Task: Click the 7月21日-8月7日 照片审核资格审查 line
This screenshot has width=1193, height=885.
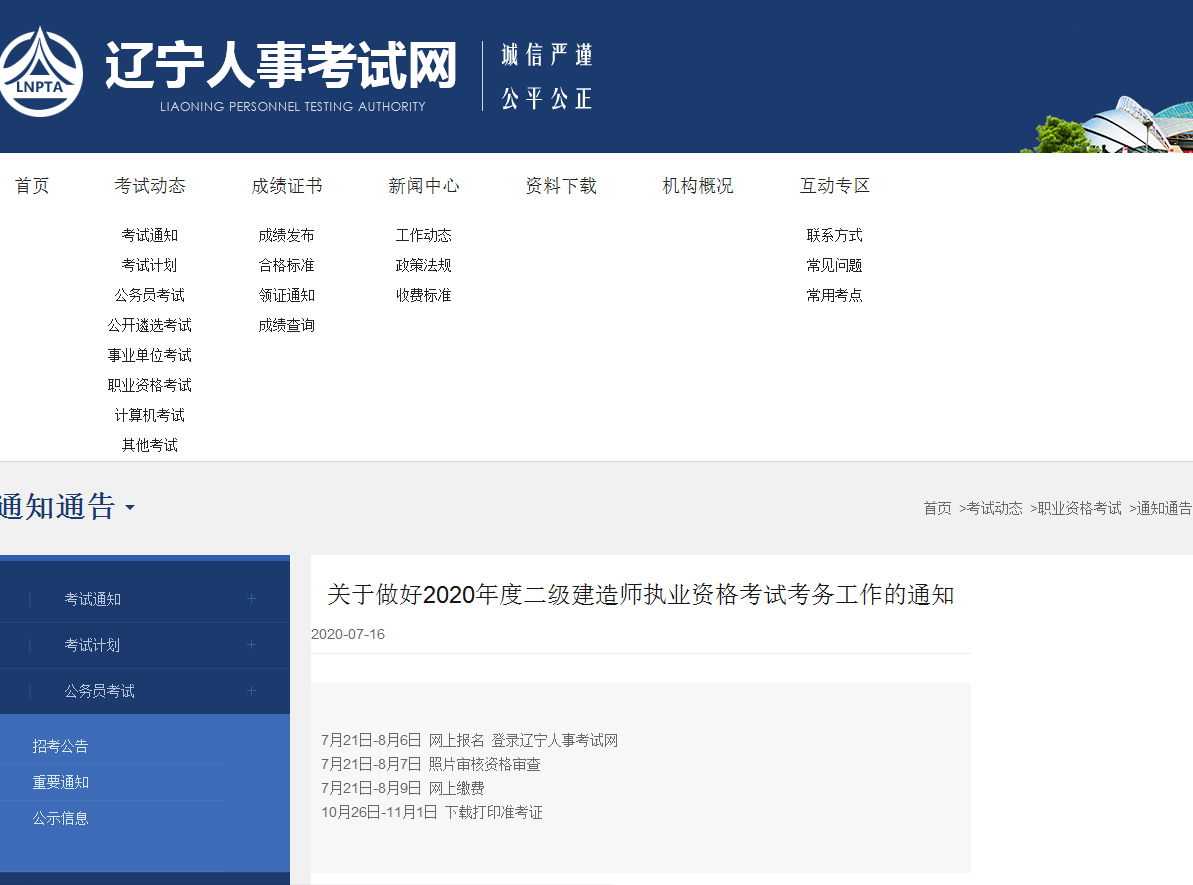Action: point(431,764)
